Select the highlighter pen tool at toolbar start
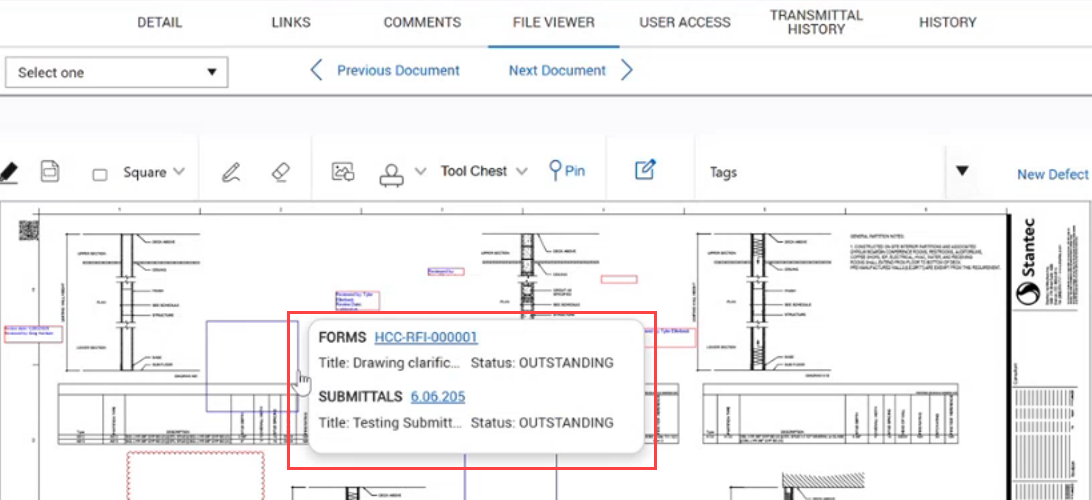1092x500 pixels. coord(8,172)
